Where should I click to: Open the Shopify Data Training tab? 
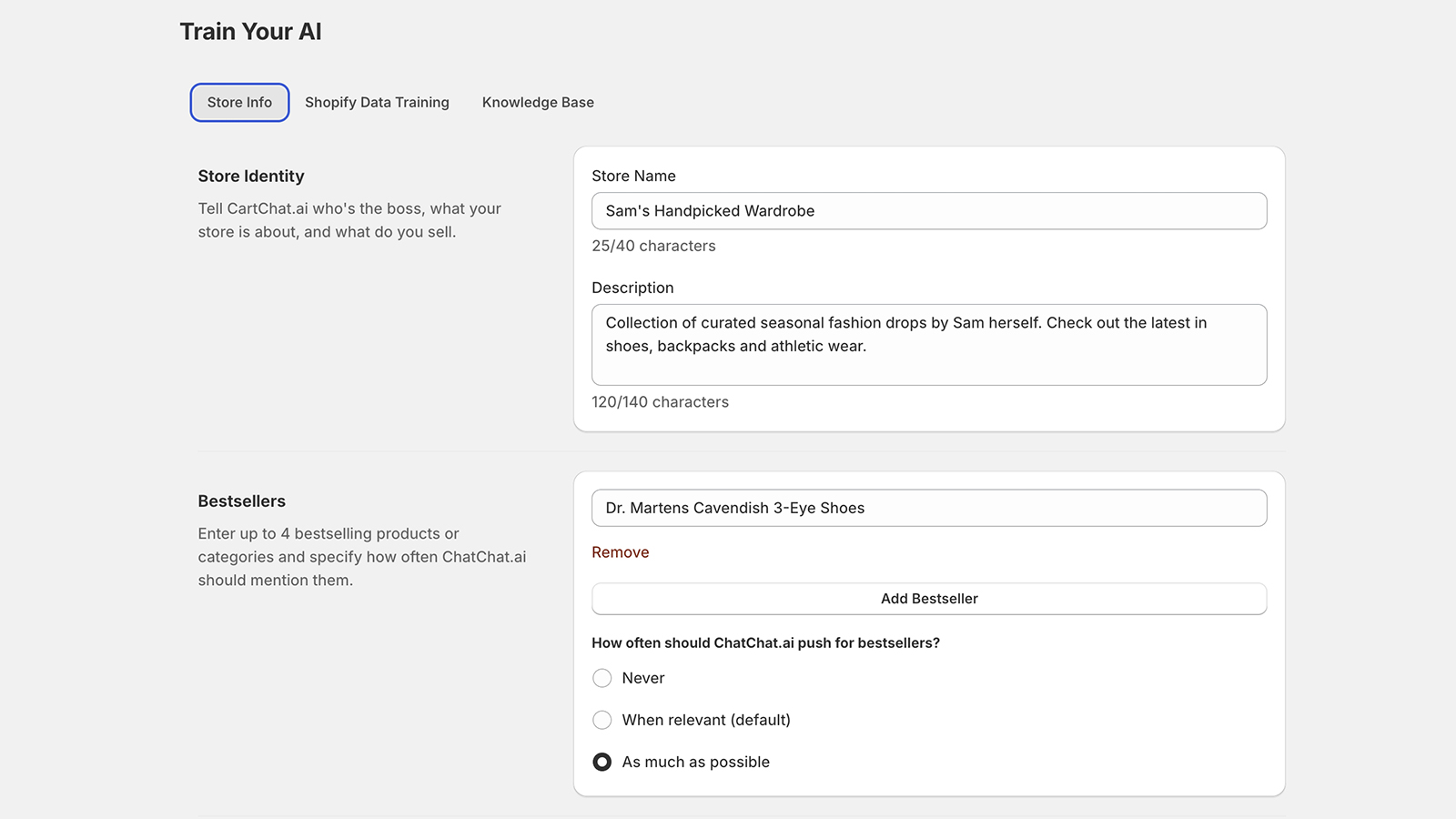377,102
